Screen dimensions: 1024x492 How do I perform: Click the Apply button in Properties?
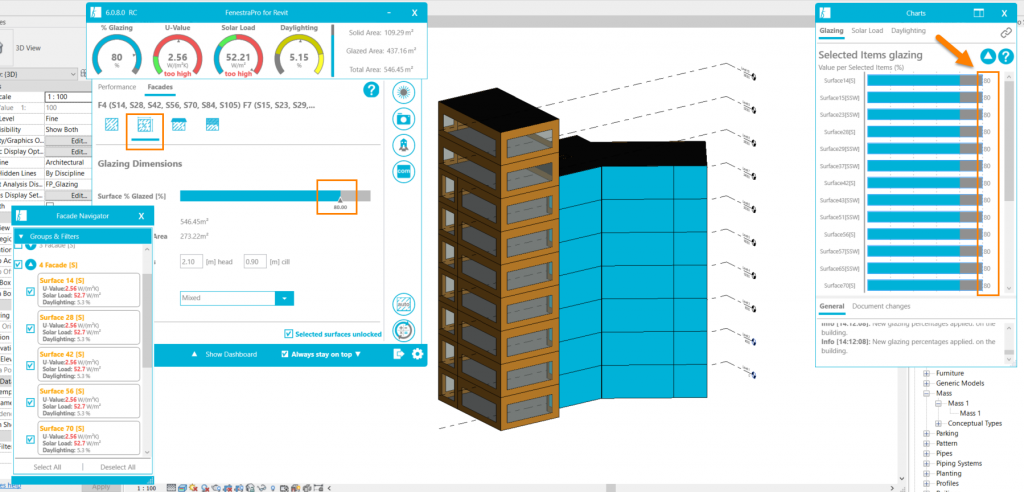tap(101, 487)
